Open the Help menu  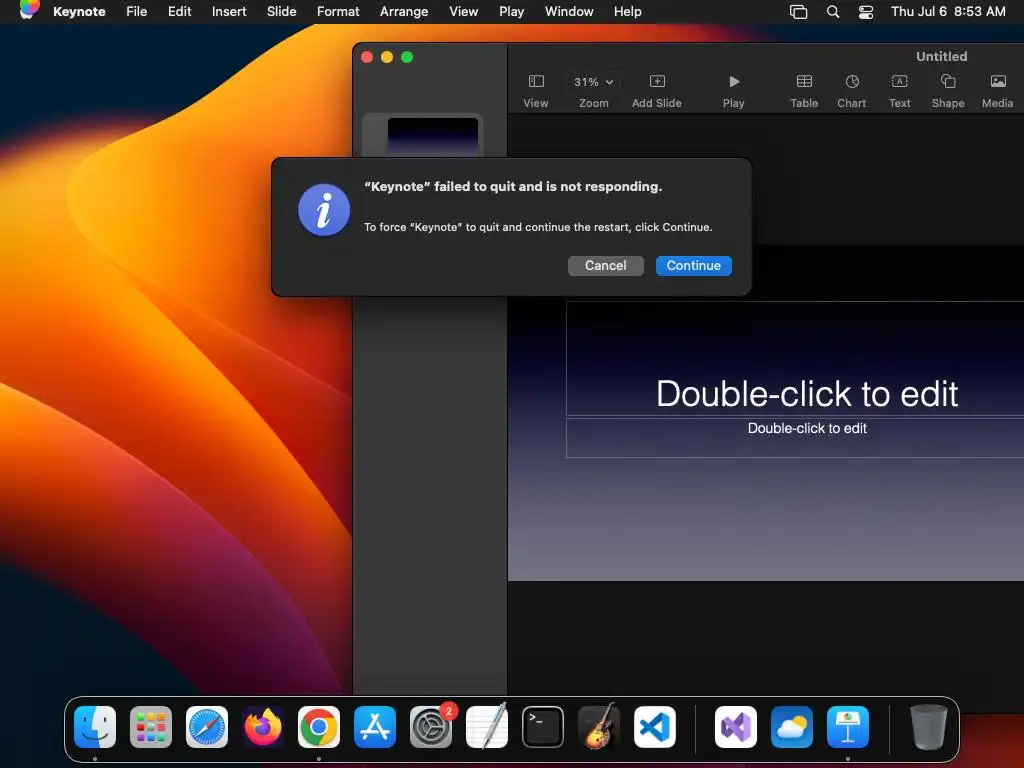tap(627, 11)
